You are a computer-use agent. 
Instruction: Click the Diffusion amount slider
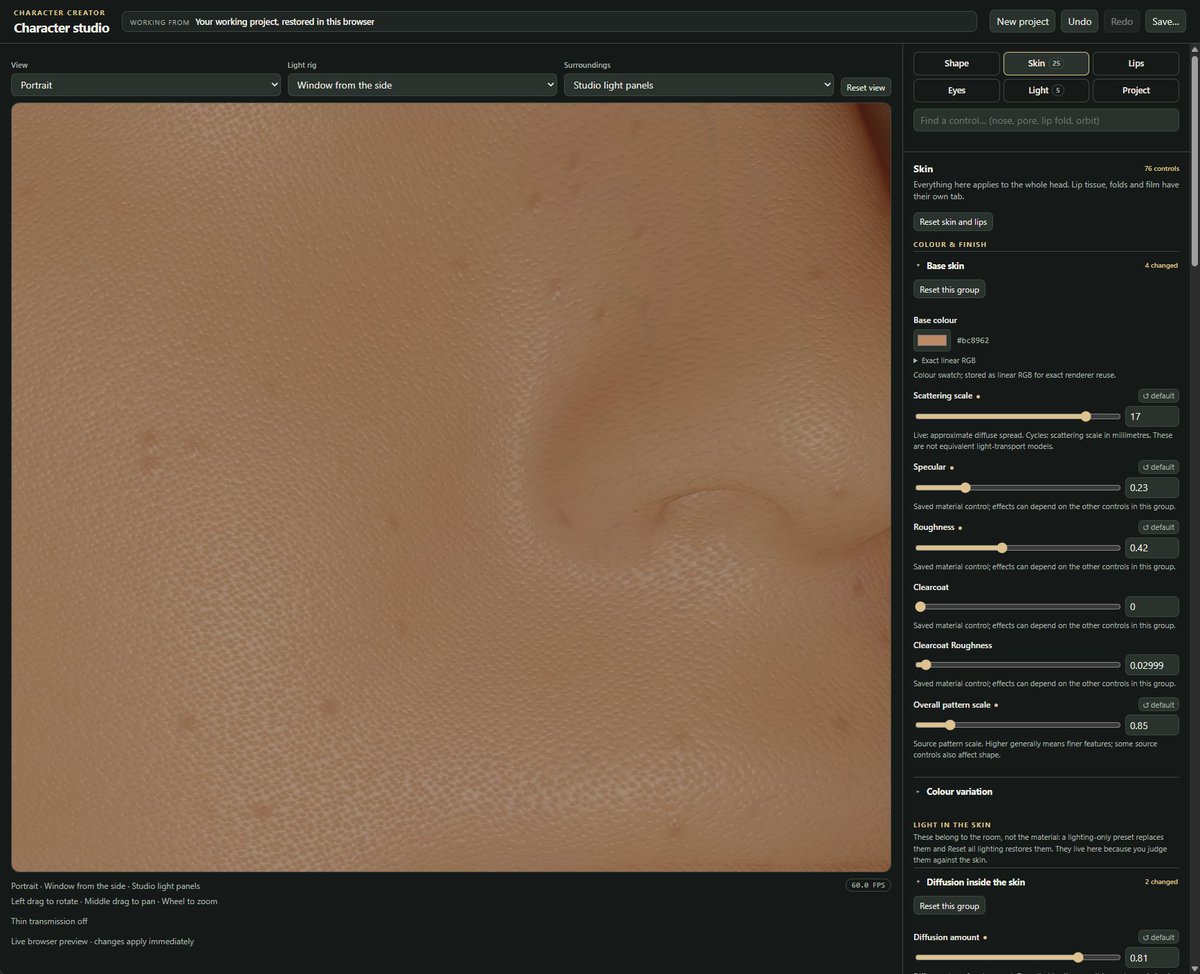pos(1017,958)
